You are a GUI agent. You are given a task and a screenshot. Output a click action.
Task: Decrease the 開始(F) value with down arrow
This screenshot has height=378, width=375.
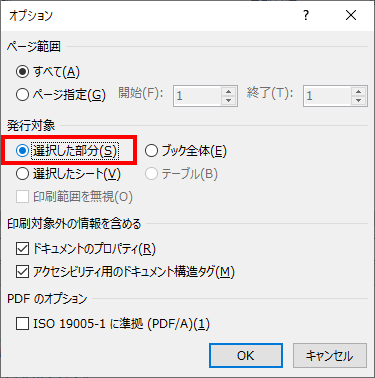[x=229, y=100]
